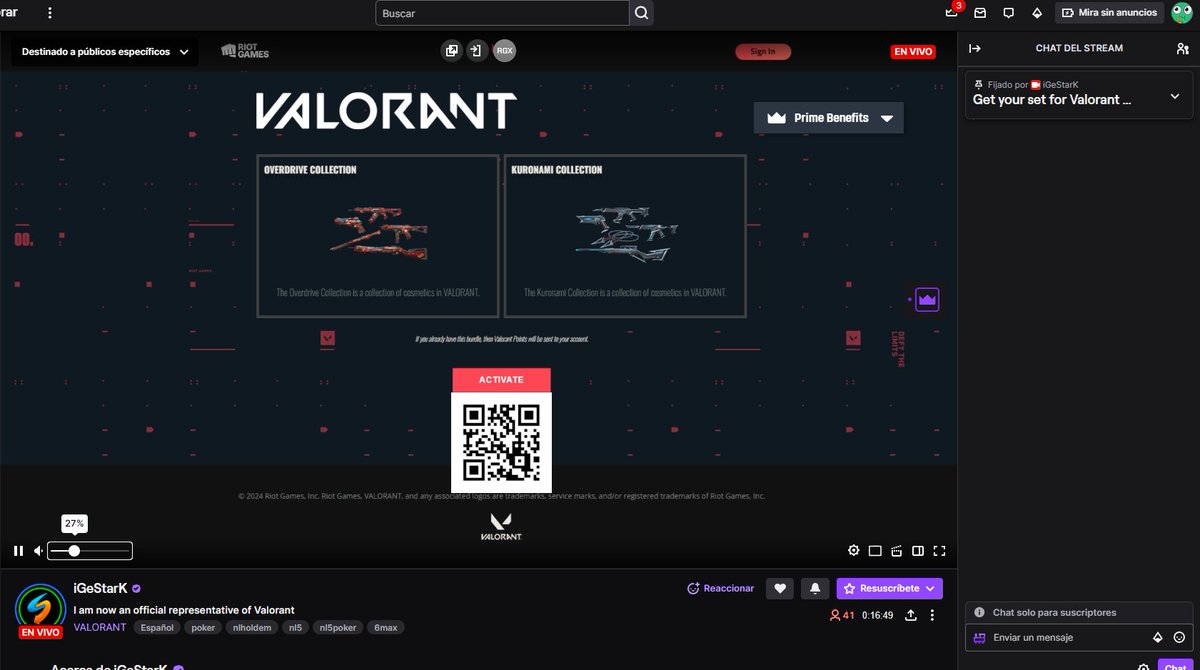Click the channel points icon in chat input

click(x=979, y=637)
